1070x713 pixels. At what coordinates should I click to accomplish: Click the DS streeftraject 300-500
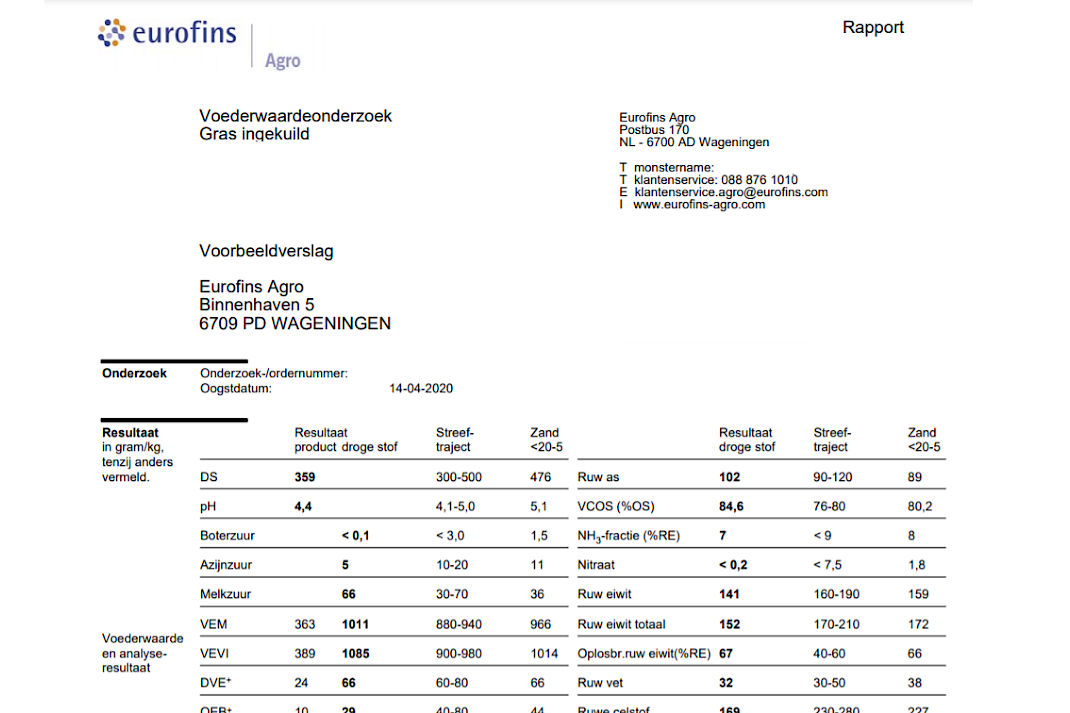coord(459,477)
